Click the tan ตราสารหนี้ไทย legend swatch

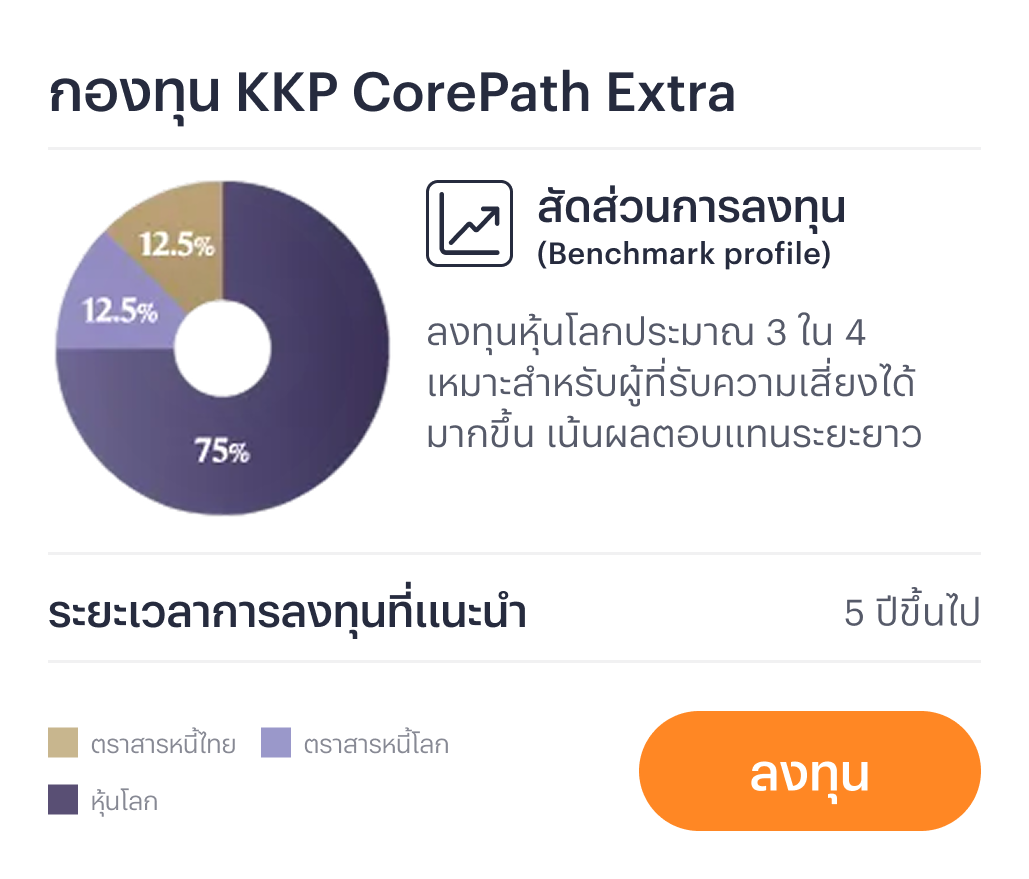coord(63,743)
